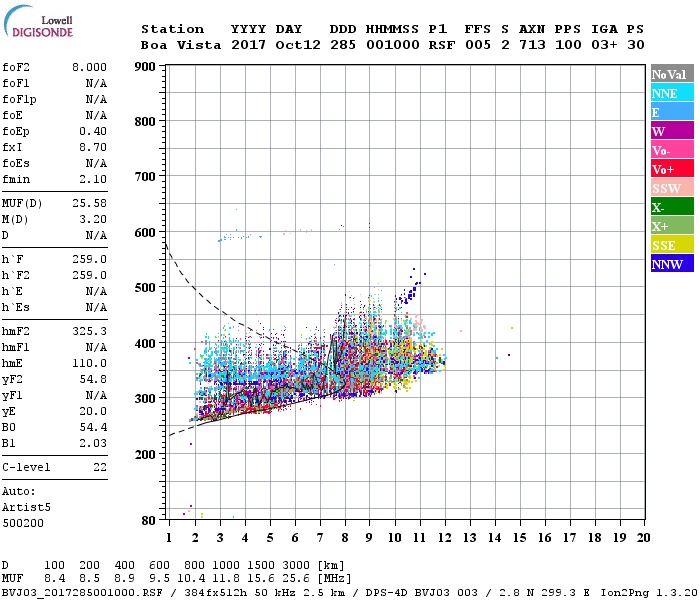The width and height of the screenshot is (700, 600).
Task: Click the 500200 version number
Action: pos(23,523)
